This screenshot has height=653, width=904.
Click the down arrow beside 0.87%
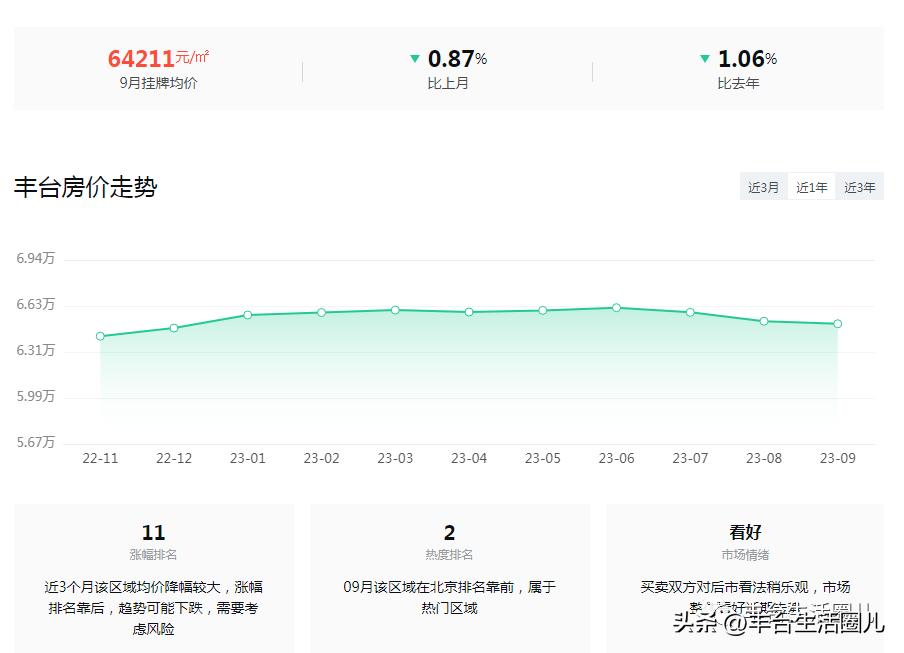[x=414, y=59]
